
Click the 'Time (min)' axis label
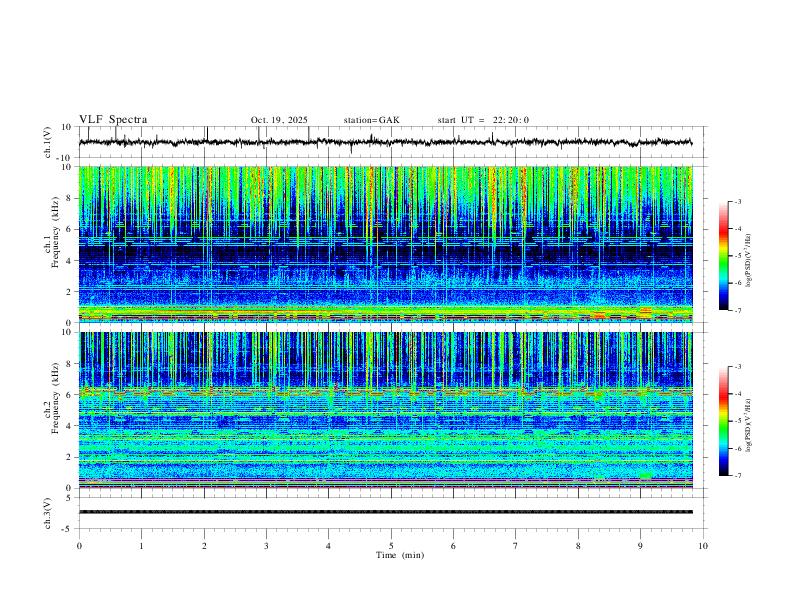(x=400, y=555)
